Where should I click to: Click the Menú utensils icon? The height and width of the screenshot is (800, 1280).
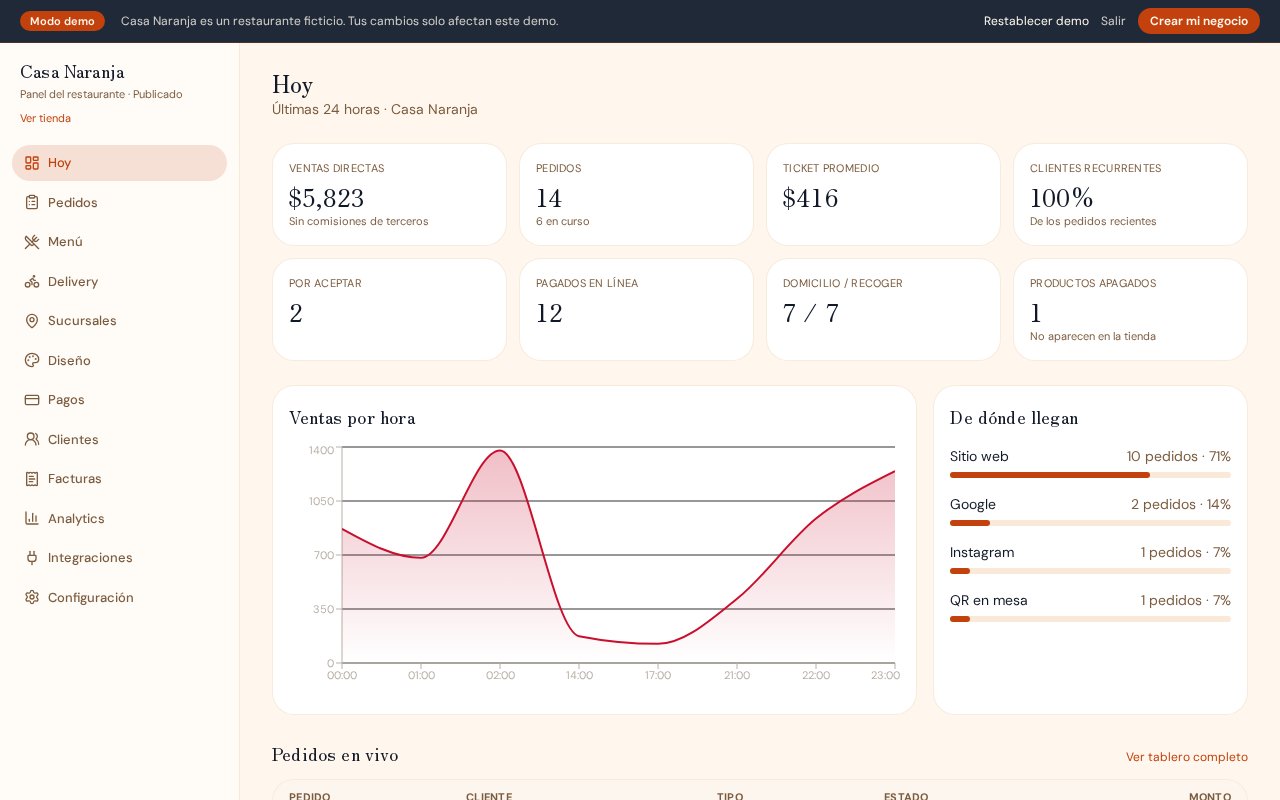32,242
